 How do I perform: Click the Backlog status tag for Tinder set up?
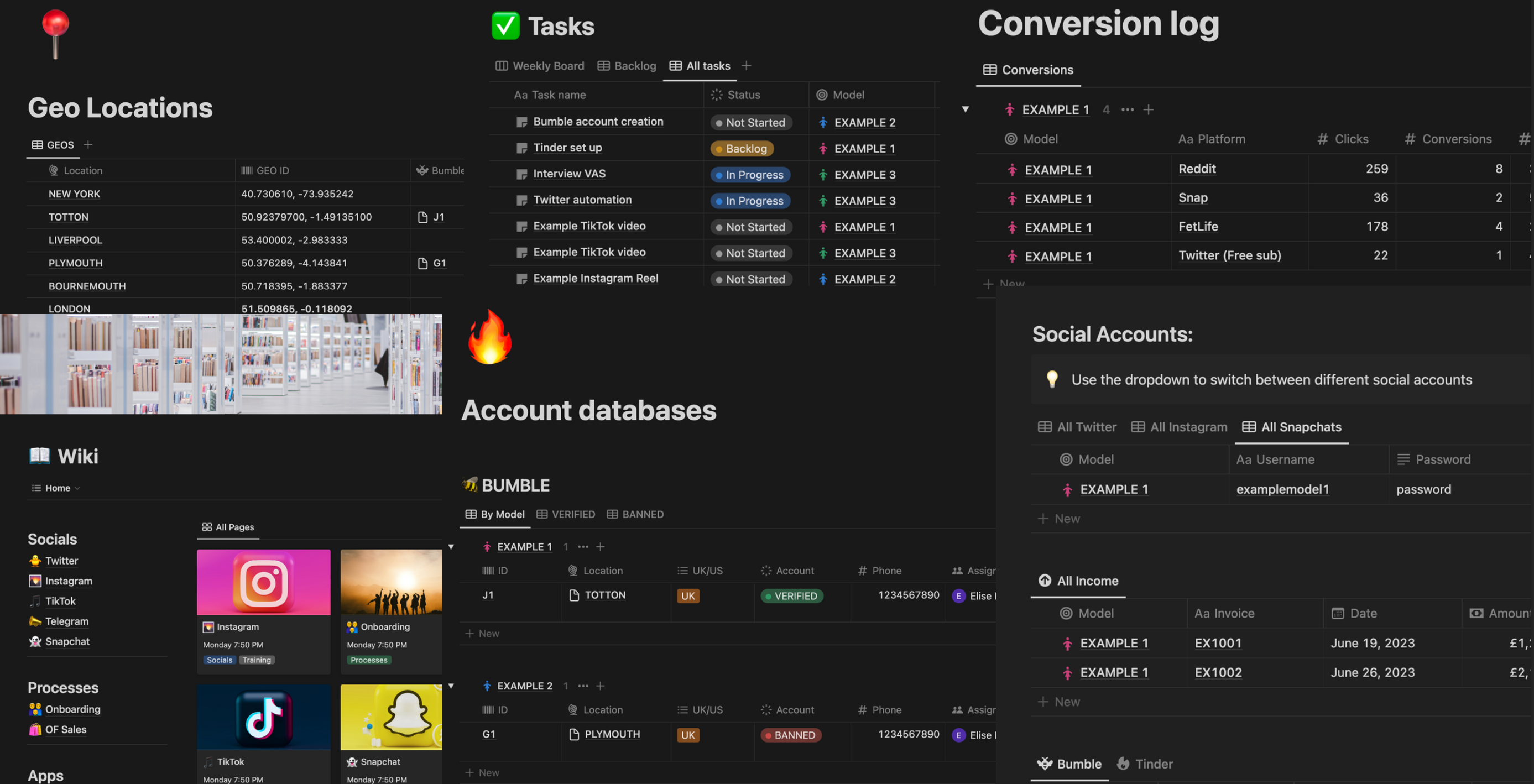742,148
